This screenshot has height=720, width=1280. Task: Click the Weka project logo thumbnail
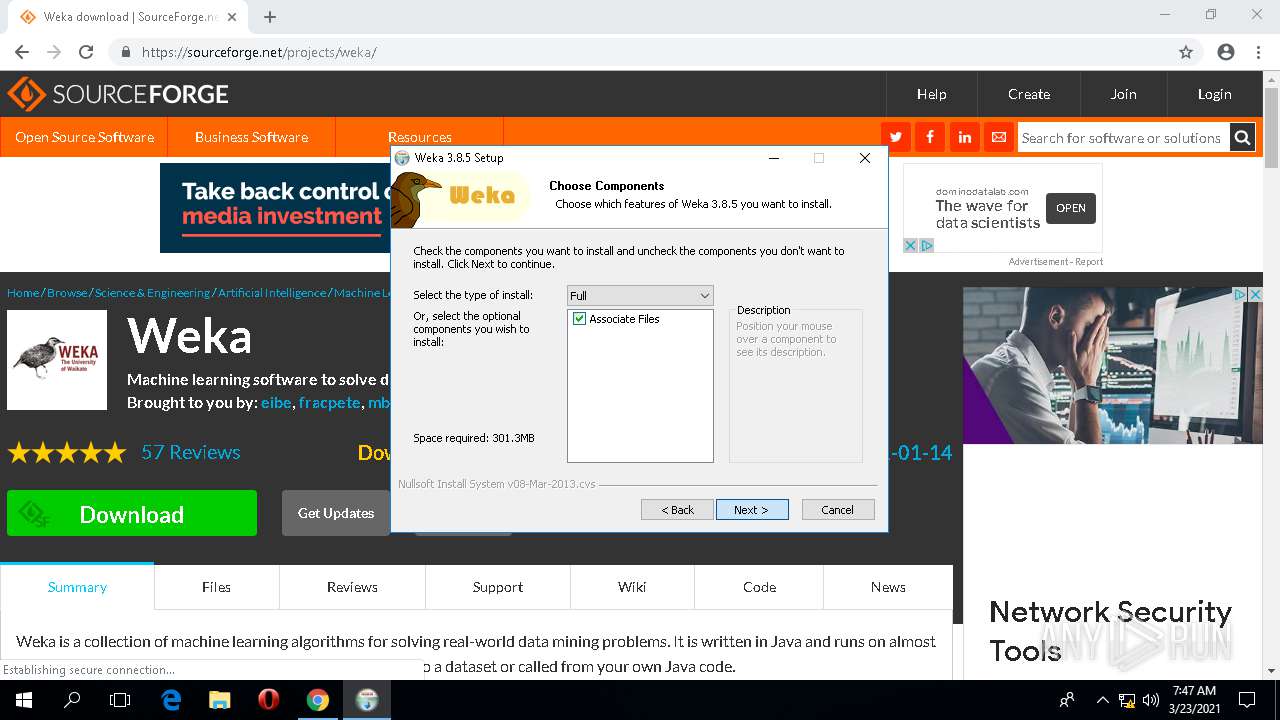pyautogui.click(x=57, y=360)
